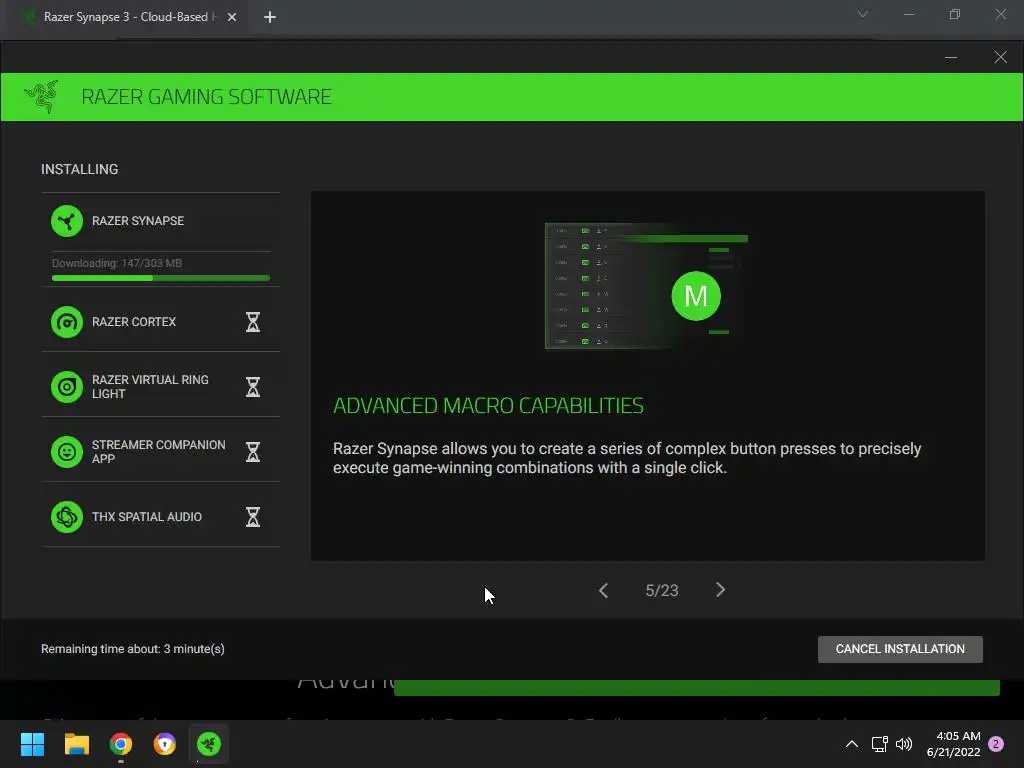Click the Synapse download progress bar
This screenshot has width=1024, height=768.
tap(161, 278)
